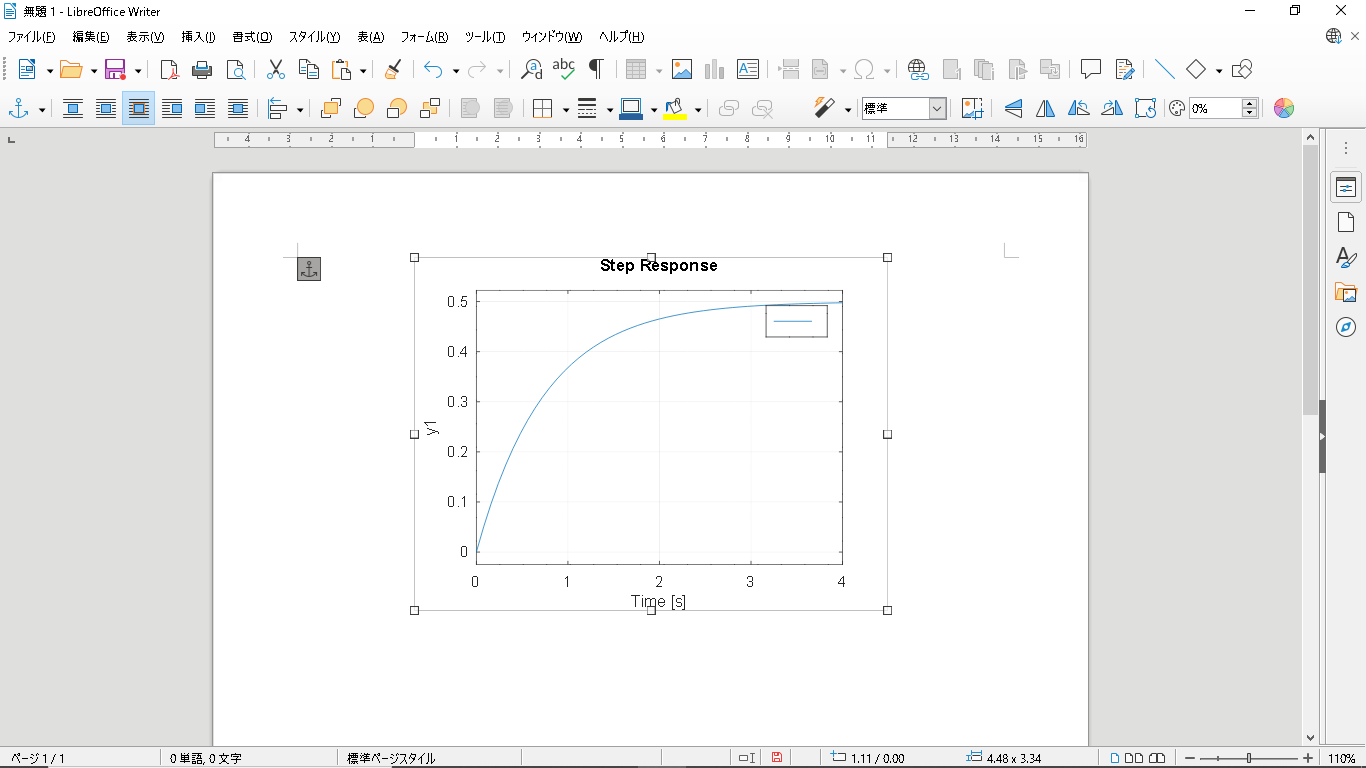
Task: Click the Crop image tool
Action: click(x=972, y=108)
